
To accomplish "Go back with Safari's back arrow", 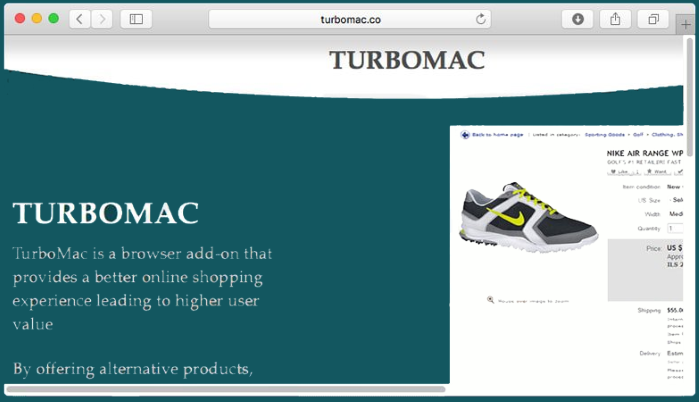I will 80,19.
